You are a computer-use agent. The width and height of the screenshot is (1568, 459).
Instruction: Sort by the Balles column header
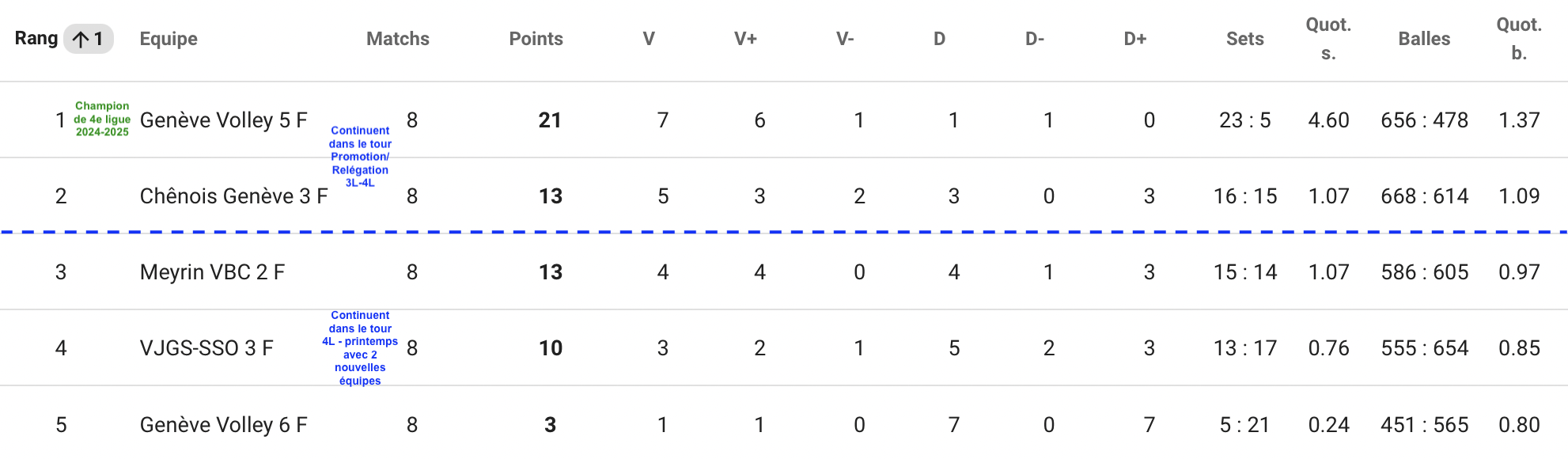point(1425,39)
